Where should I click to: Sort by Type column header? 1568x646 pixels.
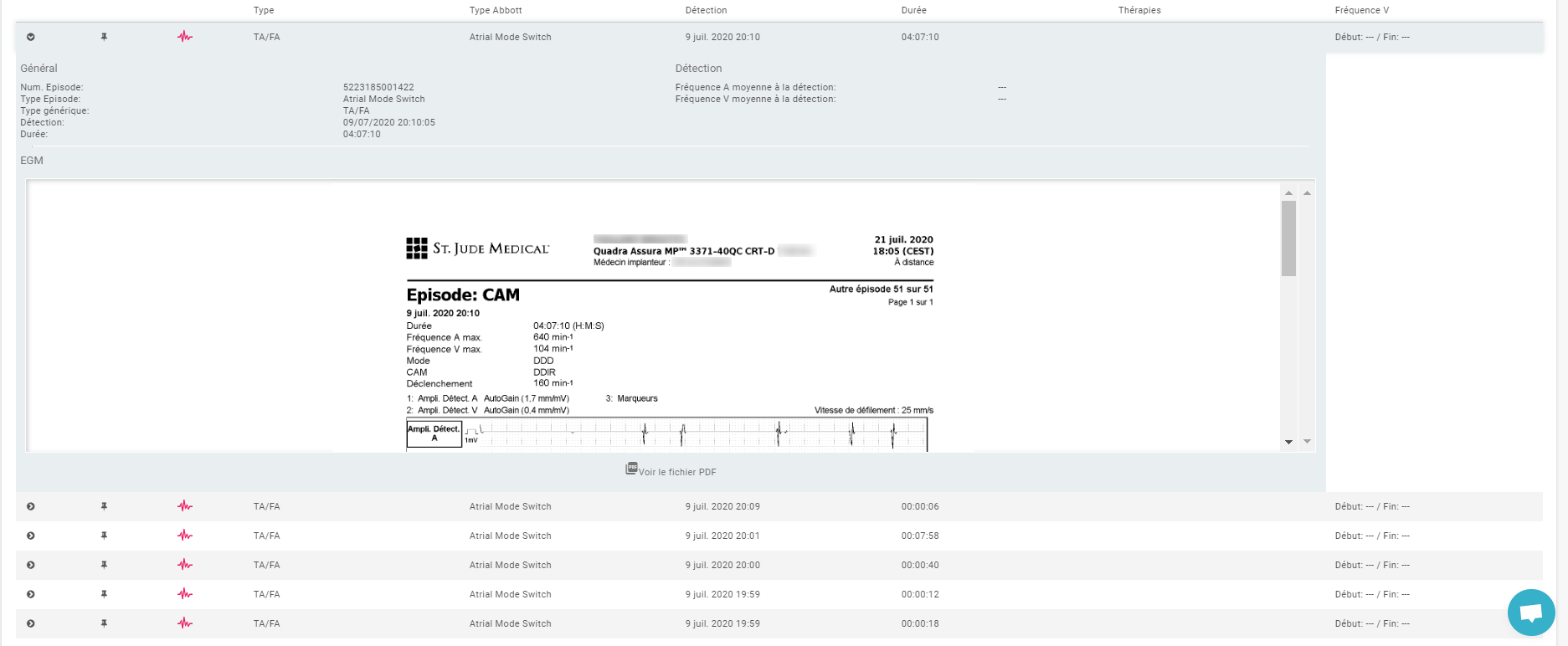[x=264, y=10]
